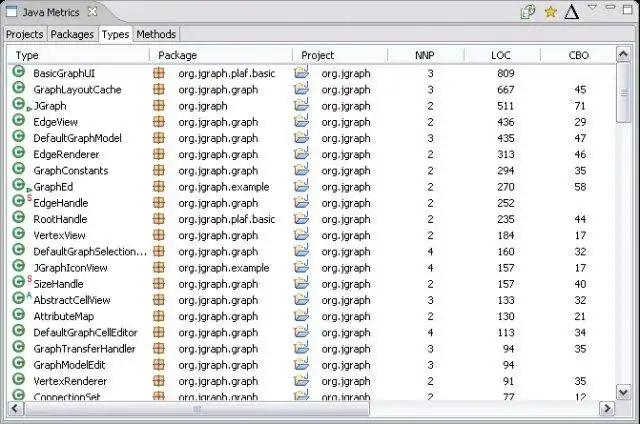Close the Java Metrics view tab
The image size is (640, 424).
(93, 12)
